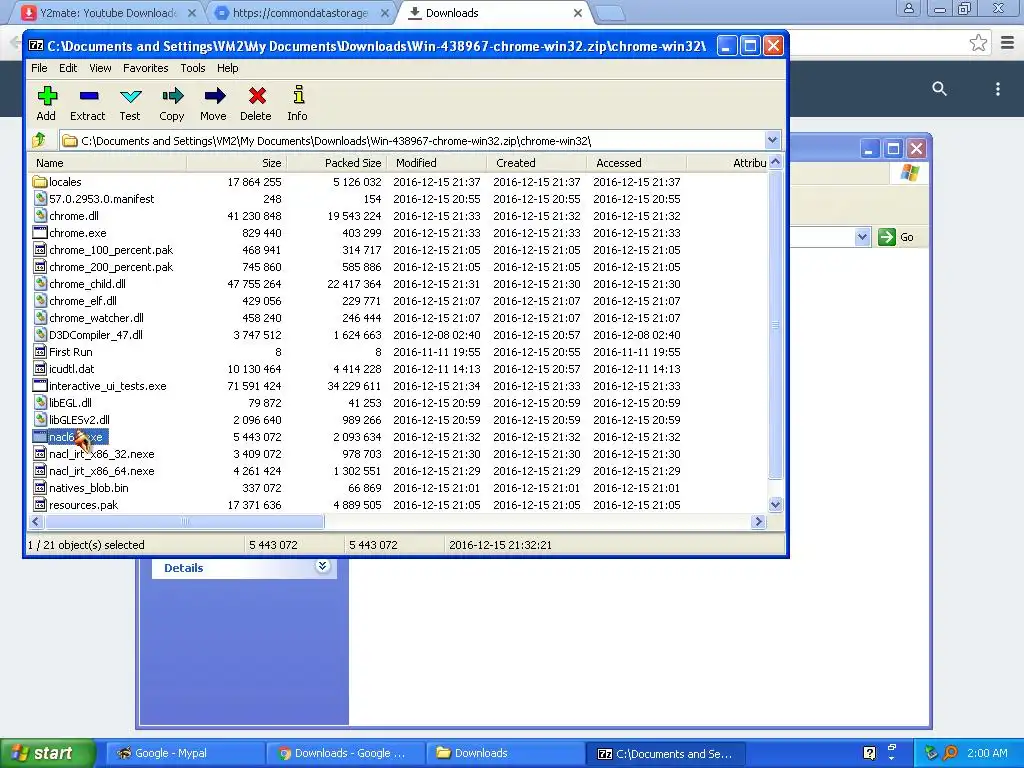Screen dimensions: 1024x768
Task: Click horizontal scrollbar right arrow
Action: [758, 521]
